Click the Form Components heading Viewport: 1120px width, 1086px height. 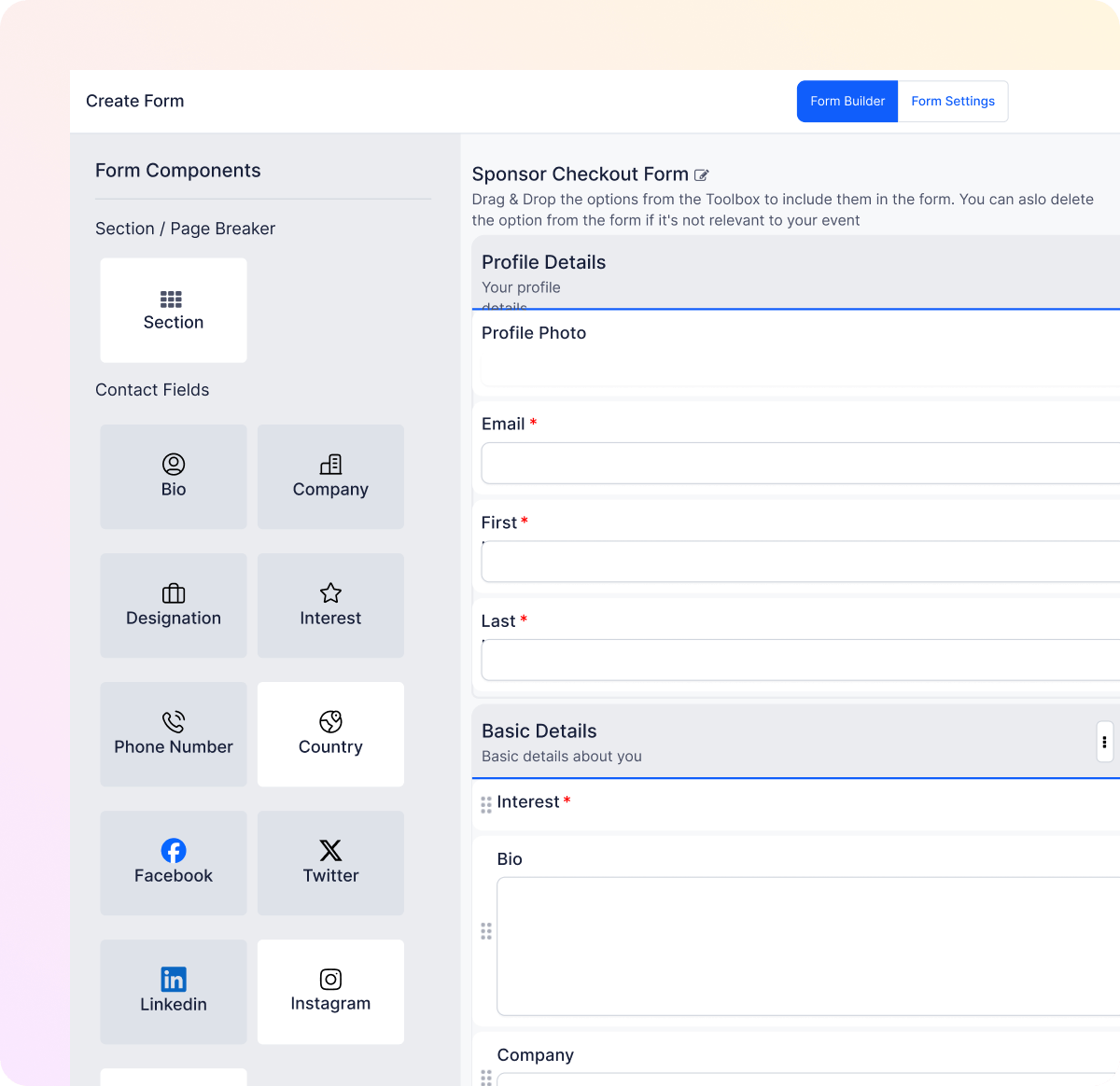178,171
